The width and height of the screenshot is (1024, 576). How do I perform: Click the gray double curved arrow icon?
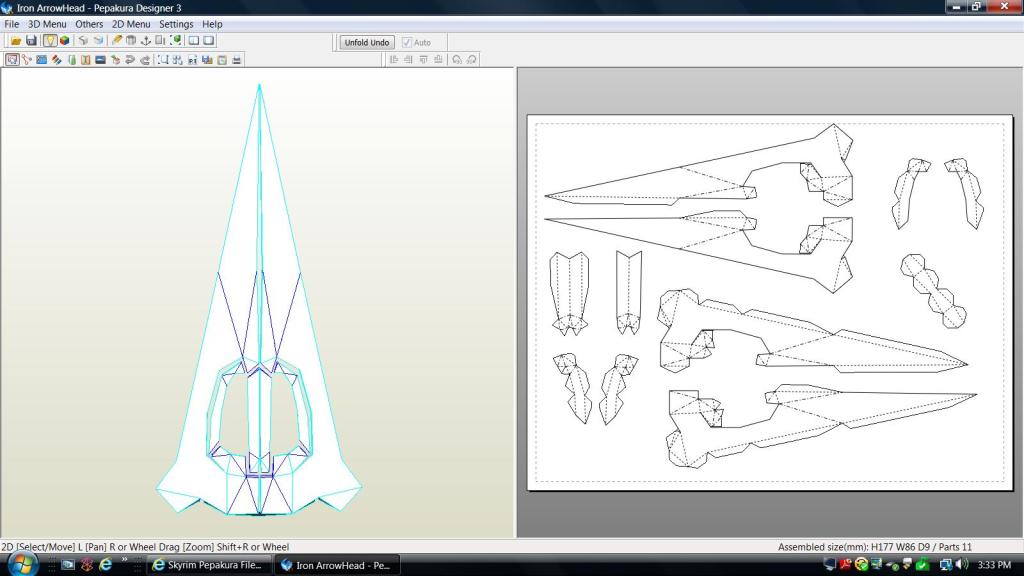pos(130,59)
